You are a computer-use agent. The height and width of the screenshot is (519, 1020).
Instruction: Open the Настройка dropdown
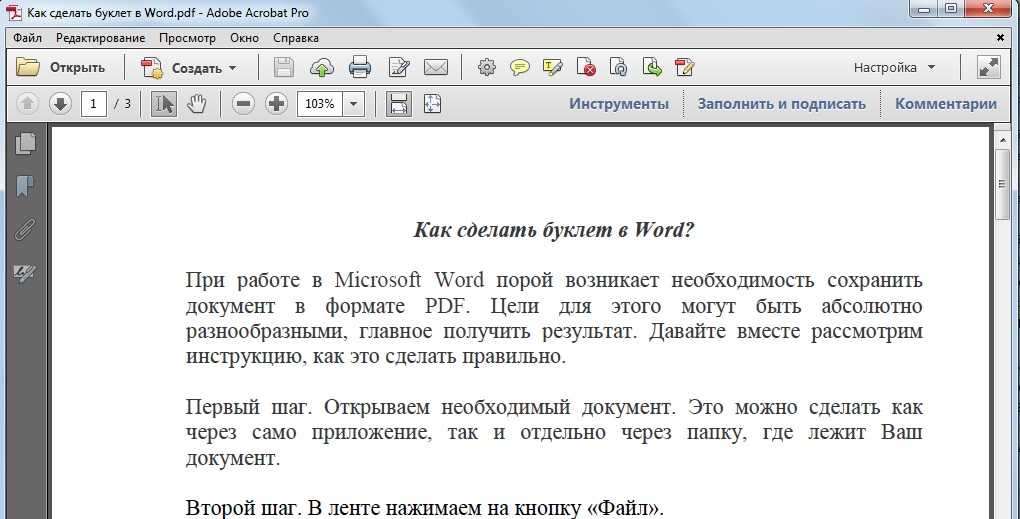coord(894,67)
